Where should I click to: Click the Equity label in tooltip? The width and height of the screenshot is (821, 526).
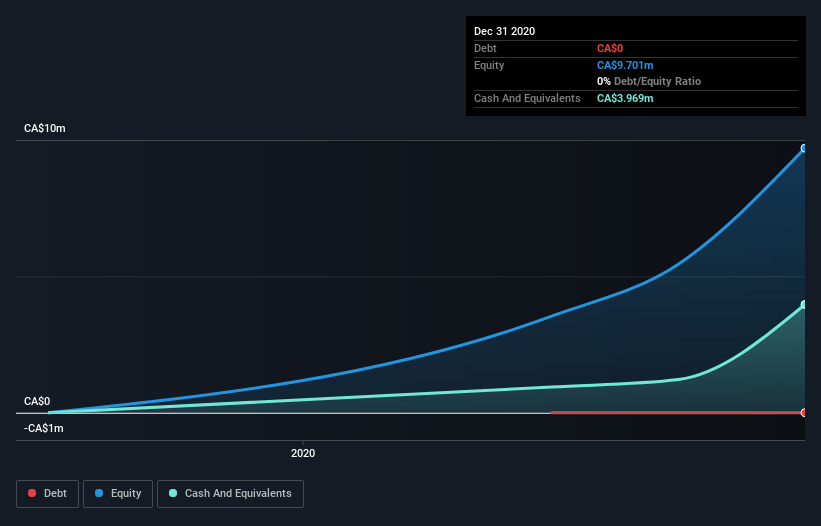coord(489,65)
